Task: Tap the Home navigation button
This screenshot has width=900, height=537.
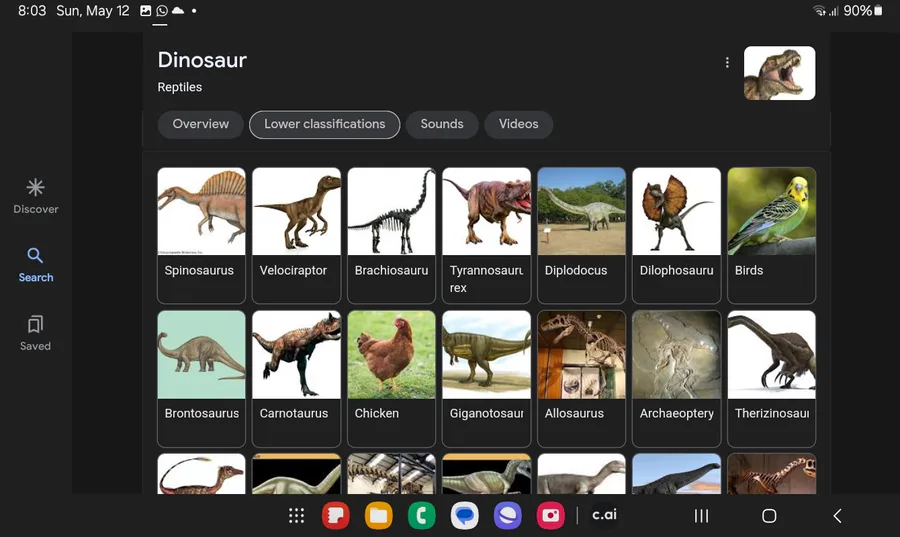Action: point(769,516)
